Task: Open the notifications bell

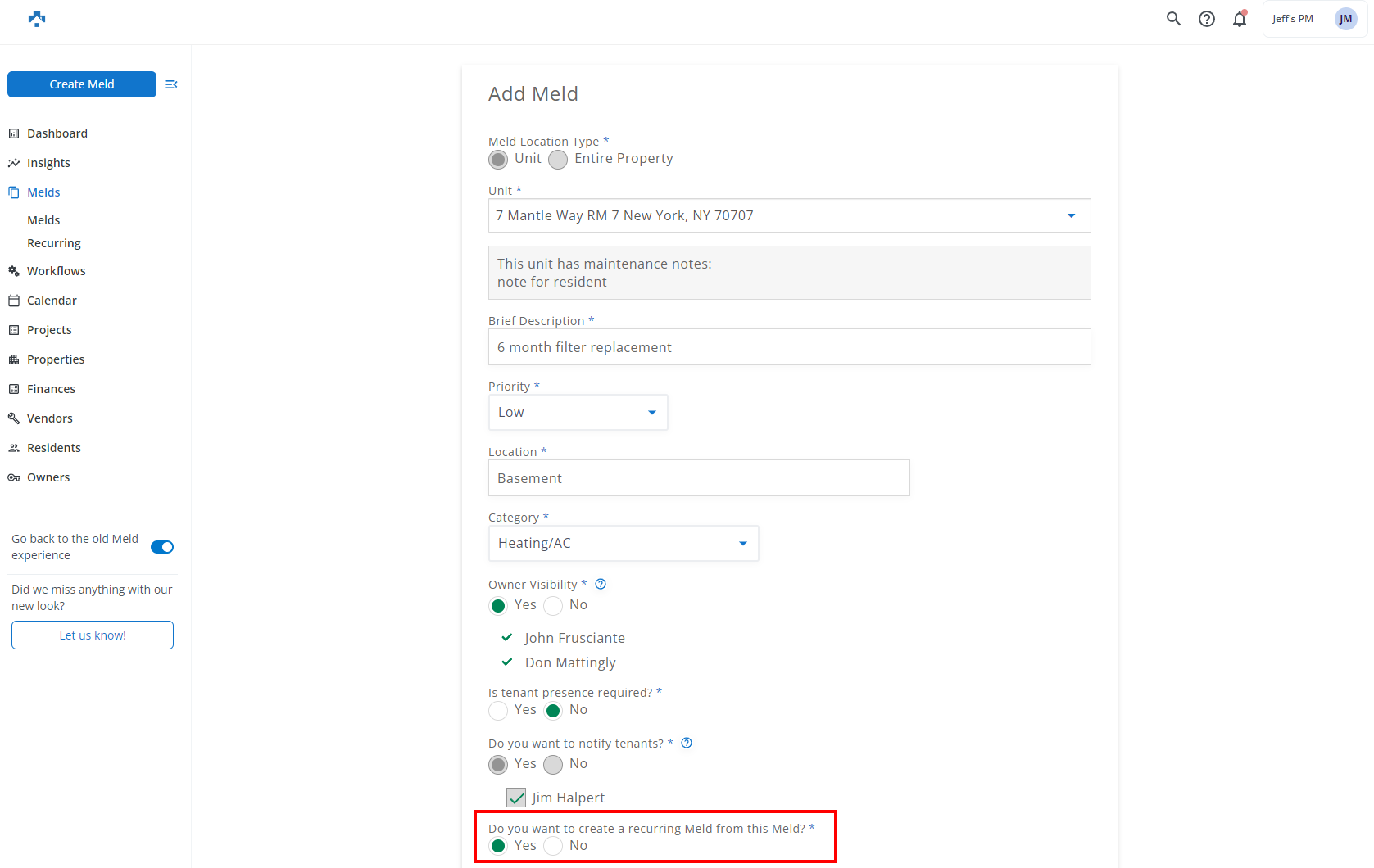Action: (1239, 19)
